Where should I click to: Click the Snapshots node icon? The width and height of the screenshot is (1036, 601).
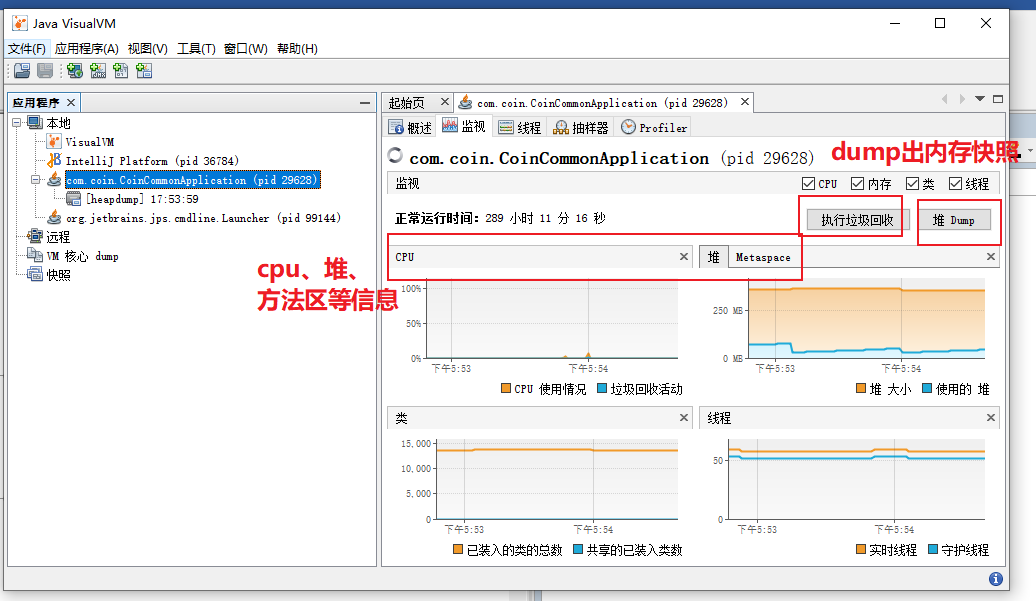pyautogui.click(x=35, y=275)
